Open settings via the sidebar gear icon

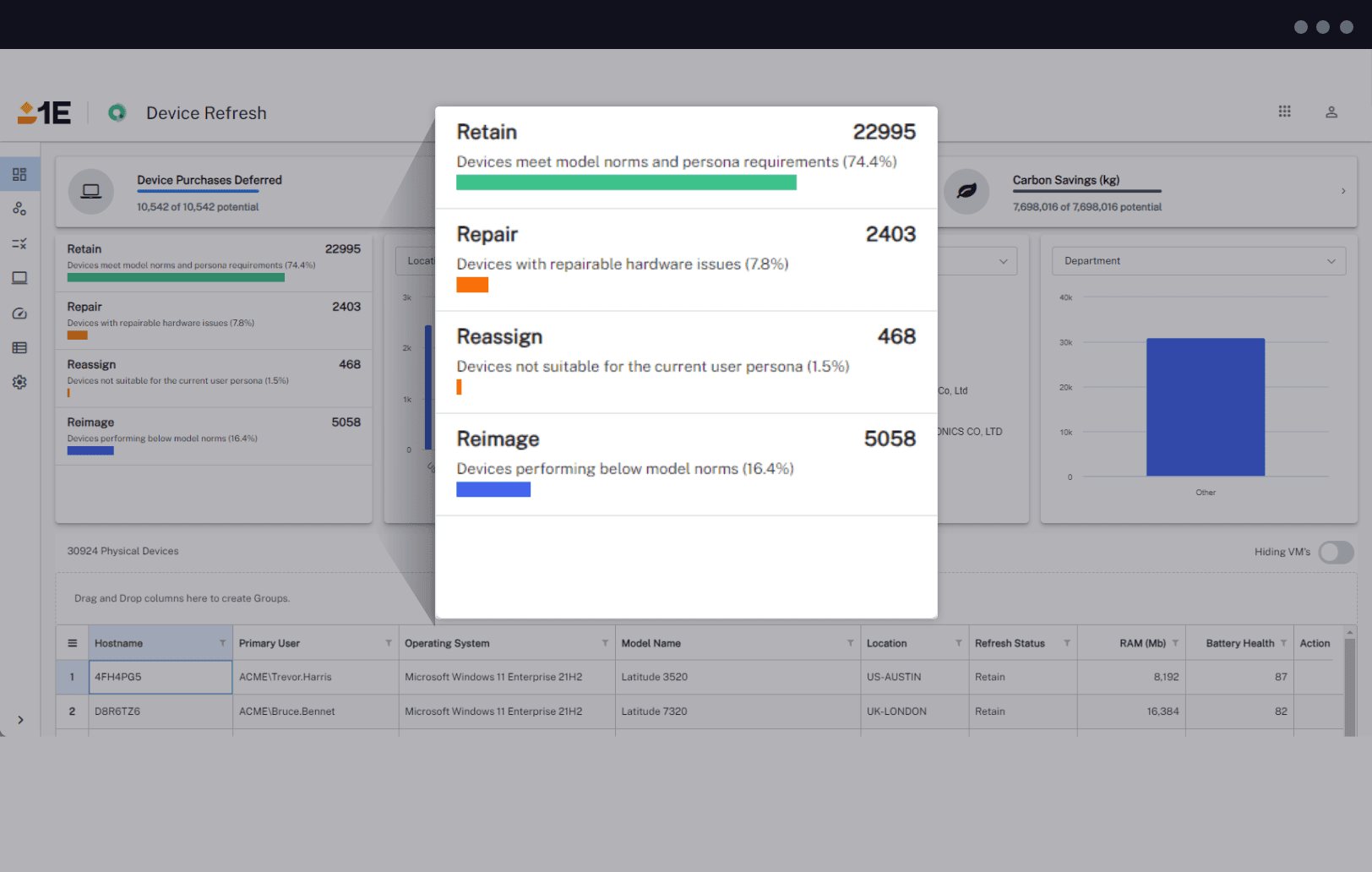point(19,382)
